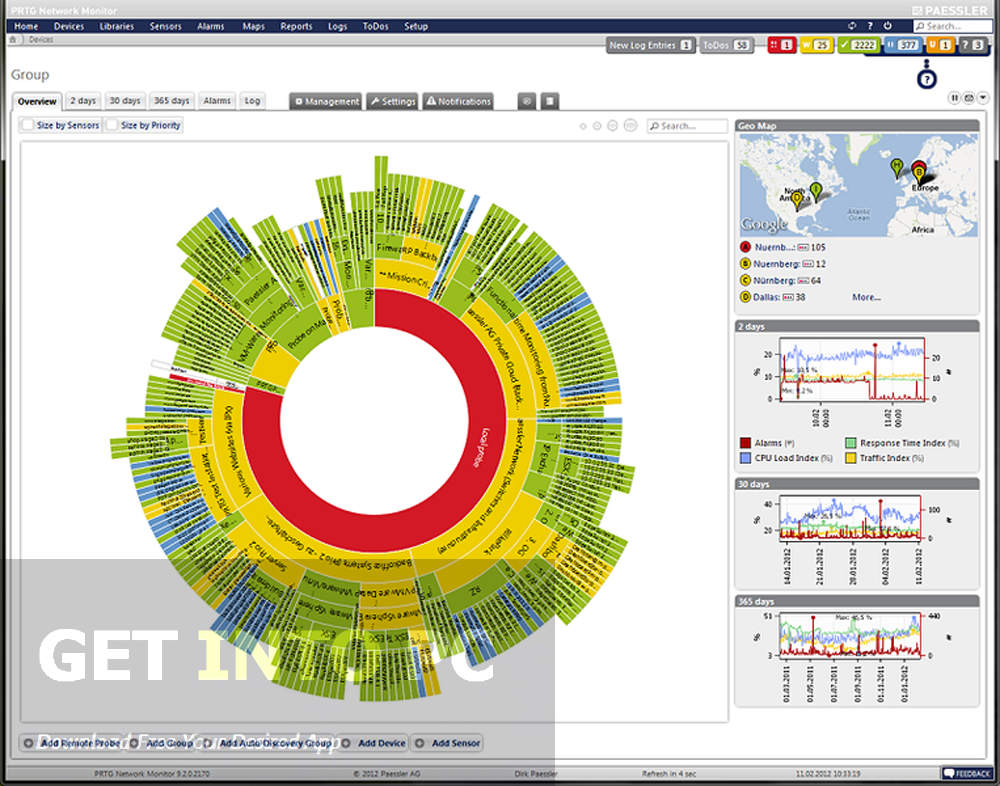Image resolution: width=1000 pixels, height=786 pixels.
Task: Enable the Size by Priority checkbox
Action: click(x=112, y=125)
